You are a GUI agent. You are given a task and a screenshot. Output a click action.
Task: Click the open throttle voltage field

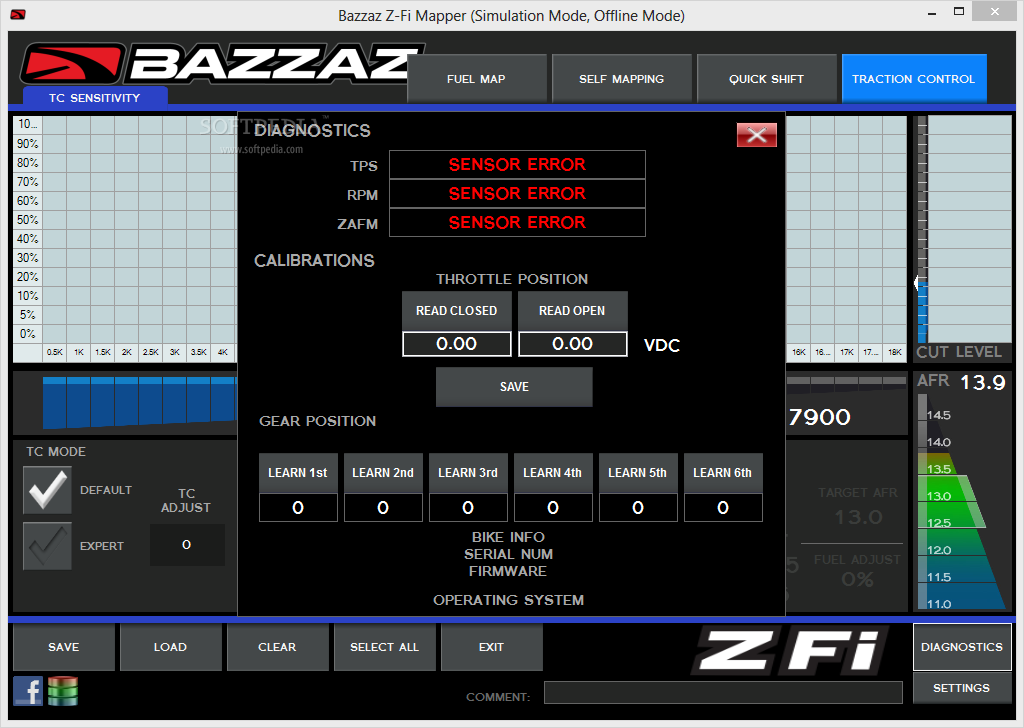tap(573, 343)
